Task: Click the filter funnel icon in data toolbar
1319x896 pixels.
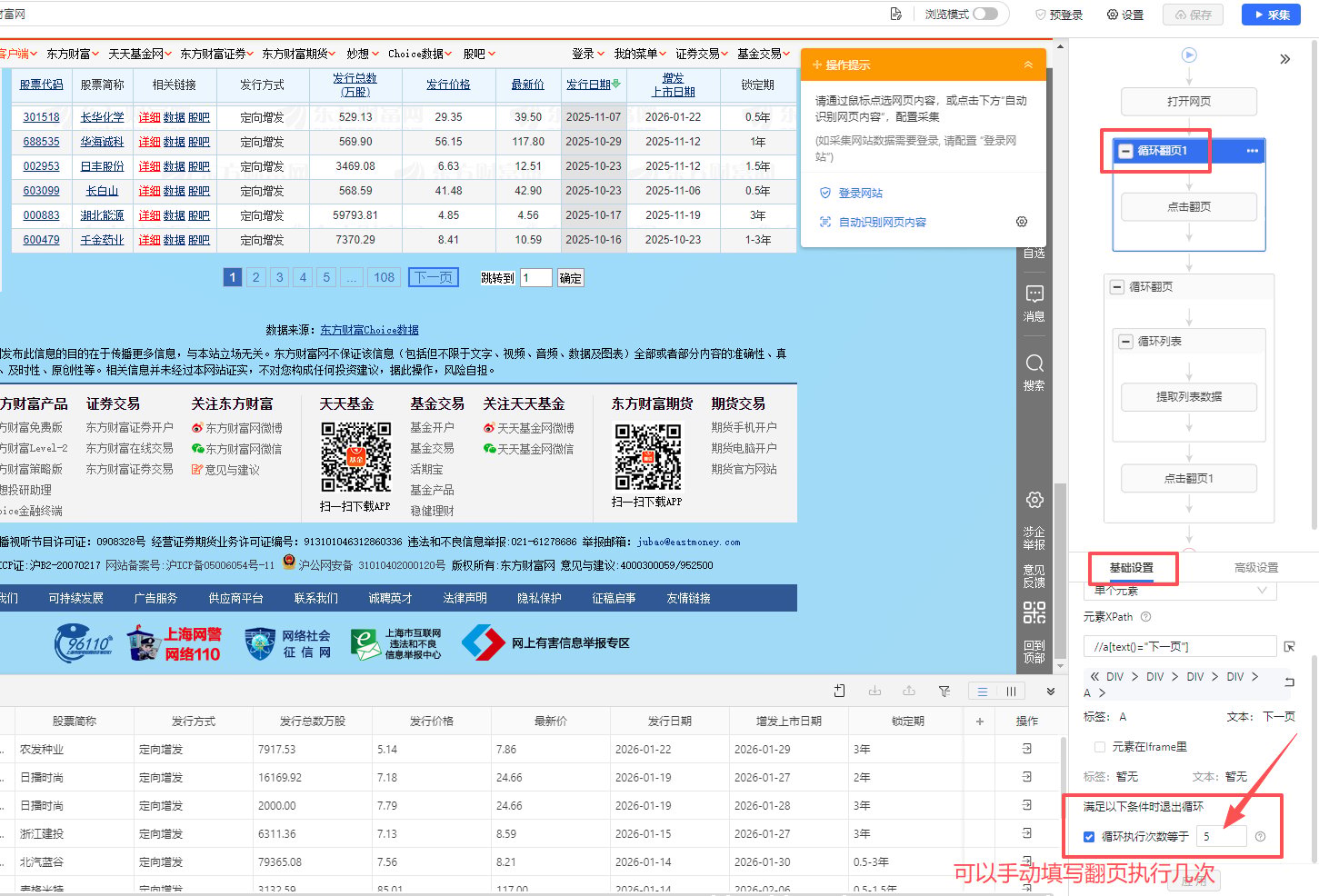Action: 944,692
